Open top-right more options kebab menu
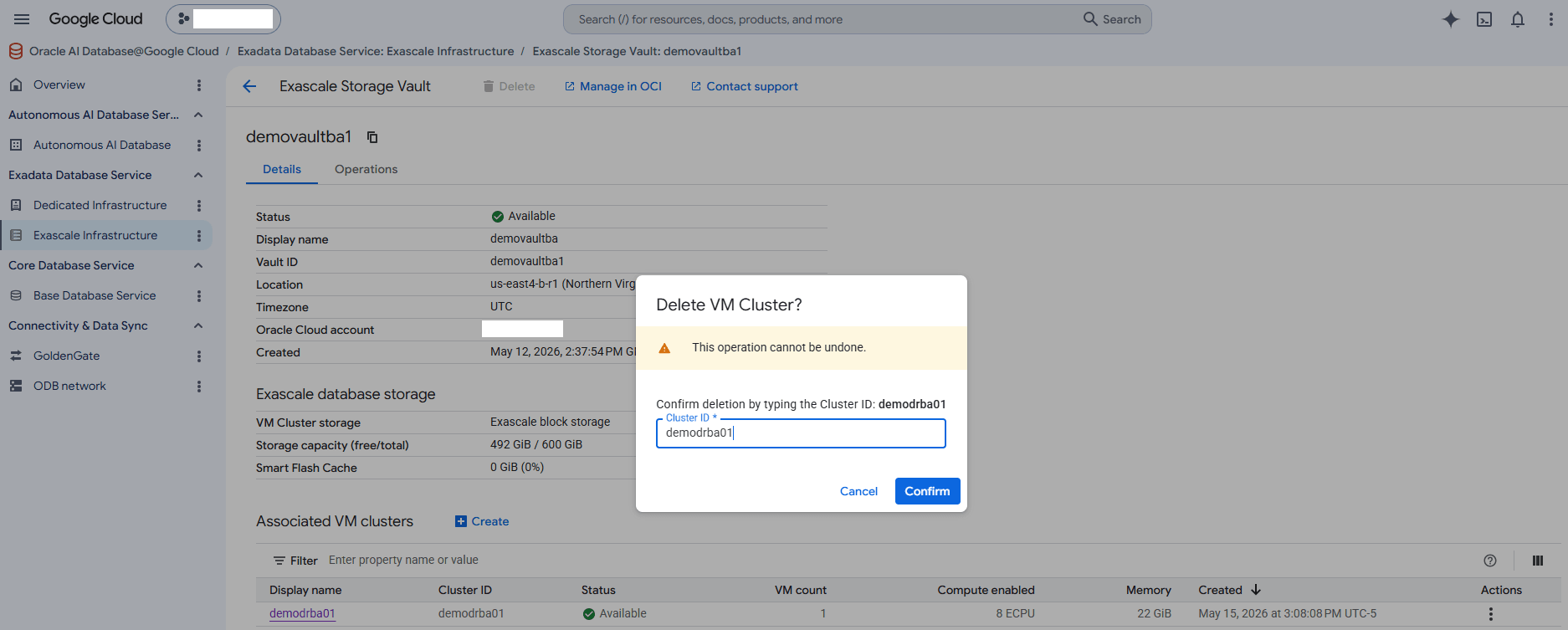The height and width of the screenshot is (630, 1568). click(x=1550, y=19)
